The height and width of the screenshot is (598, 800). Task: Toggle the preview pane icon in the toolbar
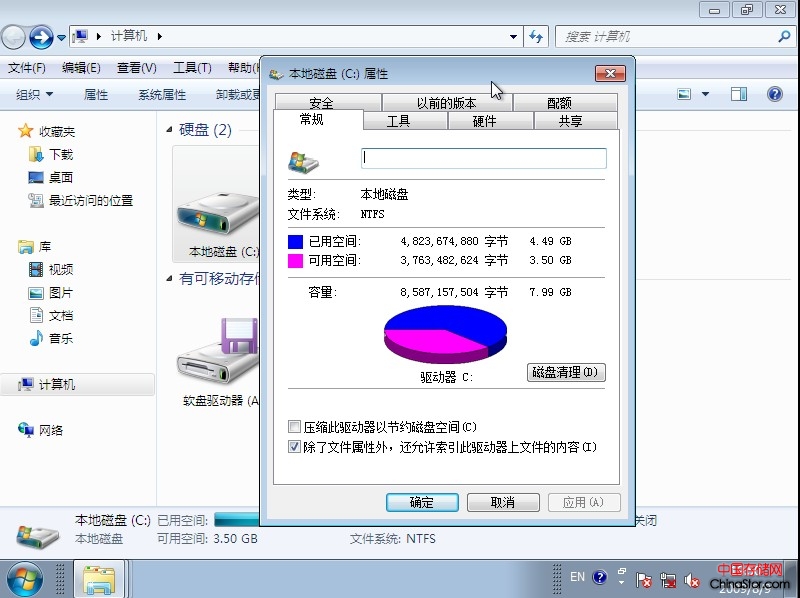tap(739, 94)
